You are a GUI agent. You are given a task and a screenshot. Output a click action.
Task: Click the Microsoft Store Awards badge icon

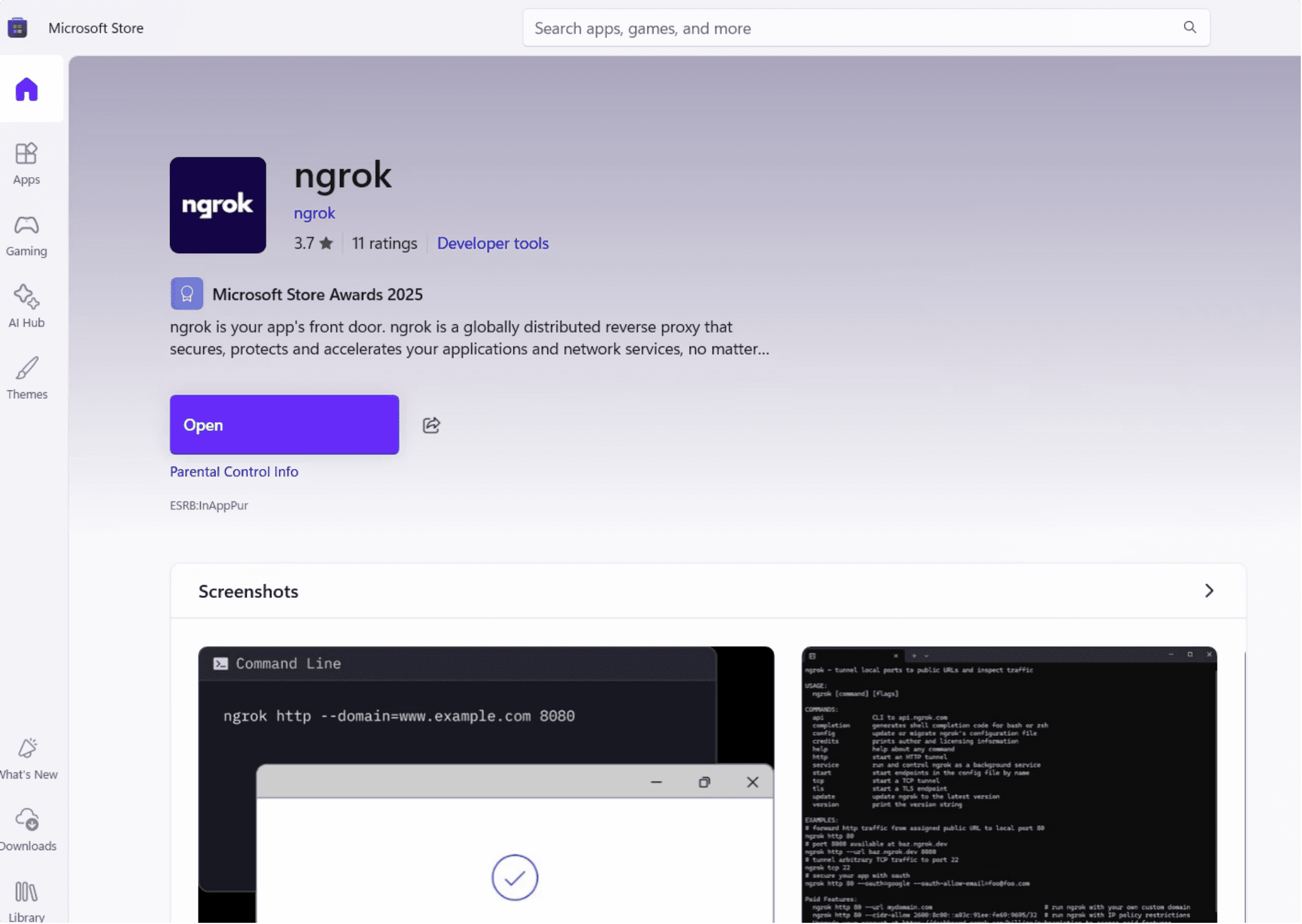coord(187,294)
